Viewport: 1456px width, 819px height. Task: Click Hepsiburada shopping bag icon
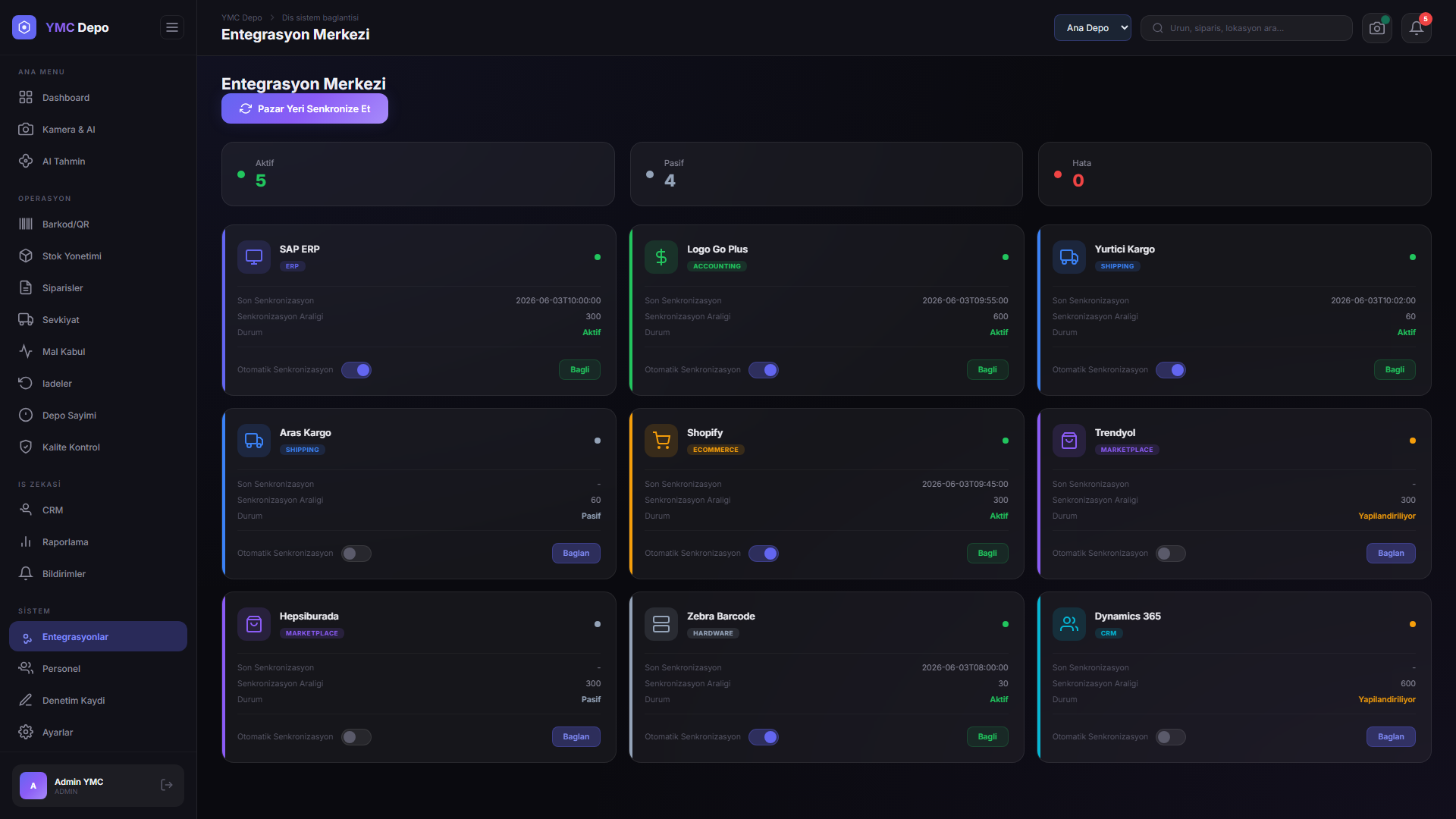coord(254,624)
